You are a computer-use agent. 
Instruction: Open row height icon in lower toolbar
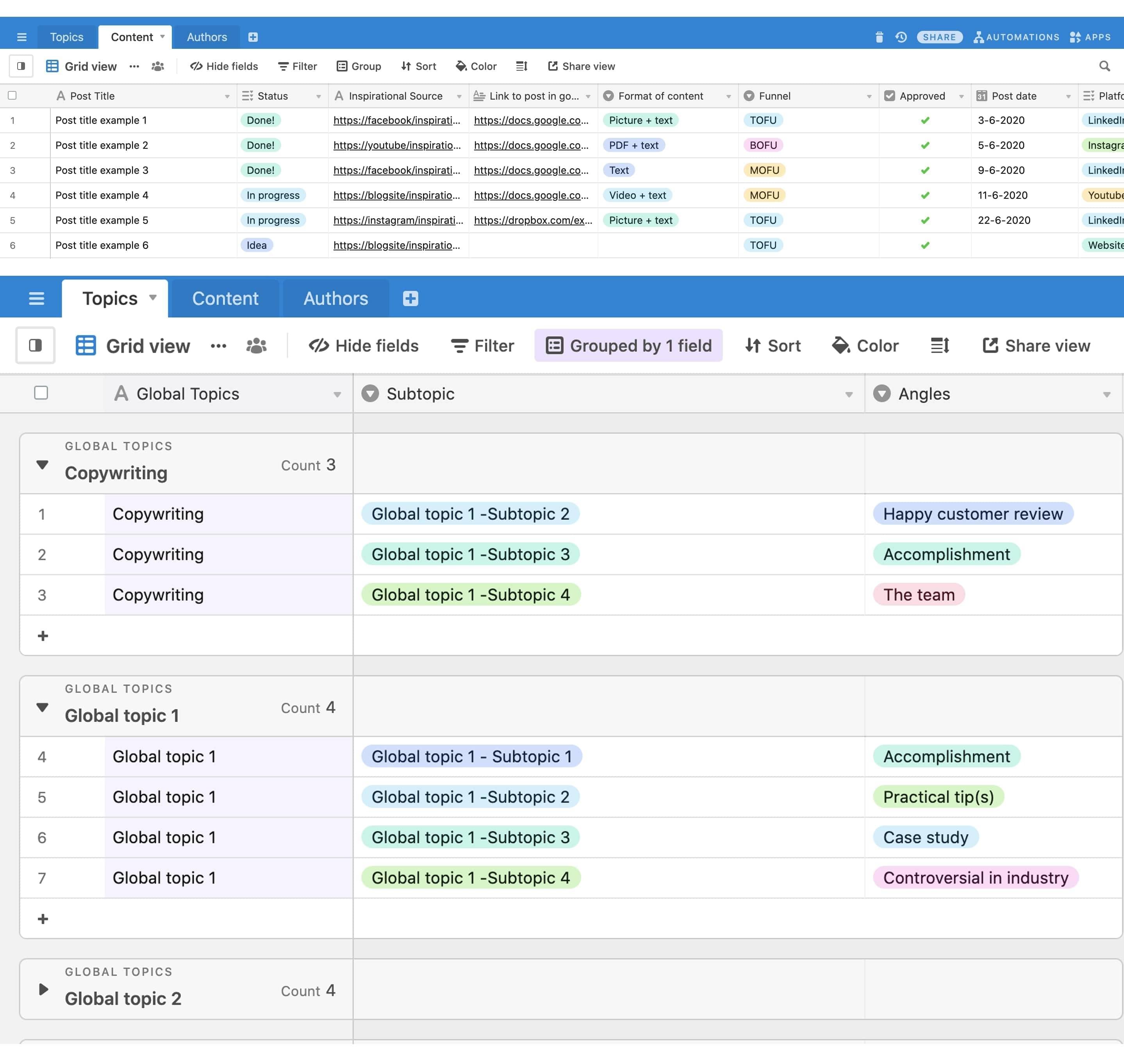pyautogui.click(x=939, y=345)
